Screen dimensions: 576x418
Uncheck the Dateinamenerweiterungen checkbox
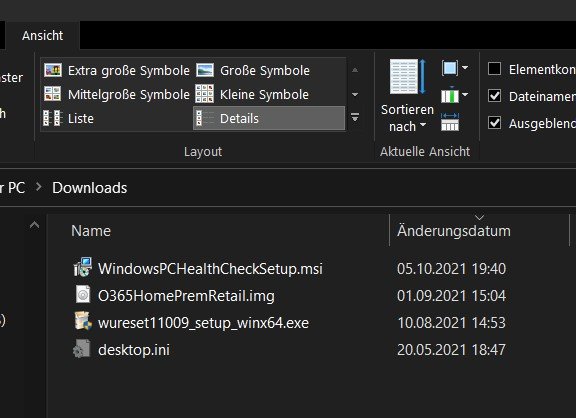[494, 96]
